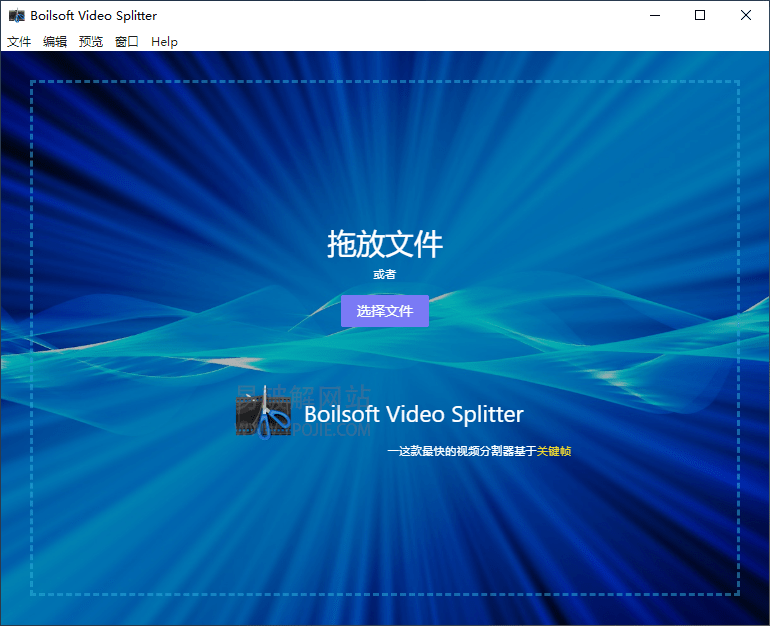Screen dimensions: 770x626
Task: Click the Boilsoft app icon in title bar
Action: [x=16, y=16]
